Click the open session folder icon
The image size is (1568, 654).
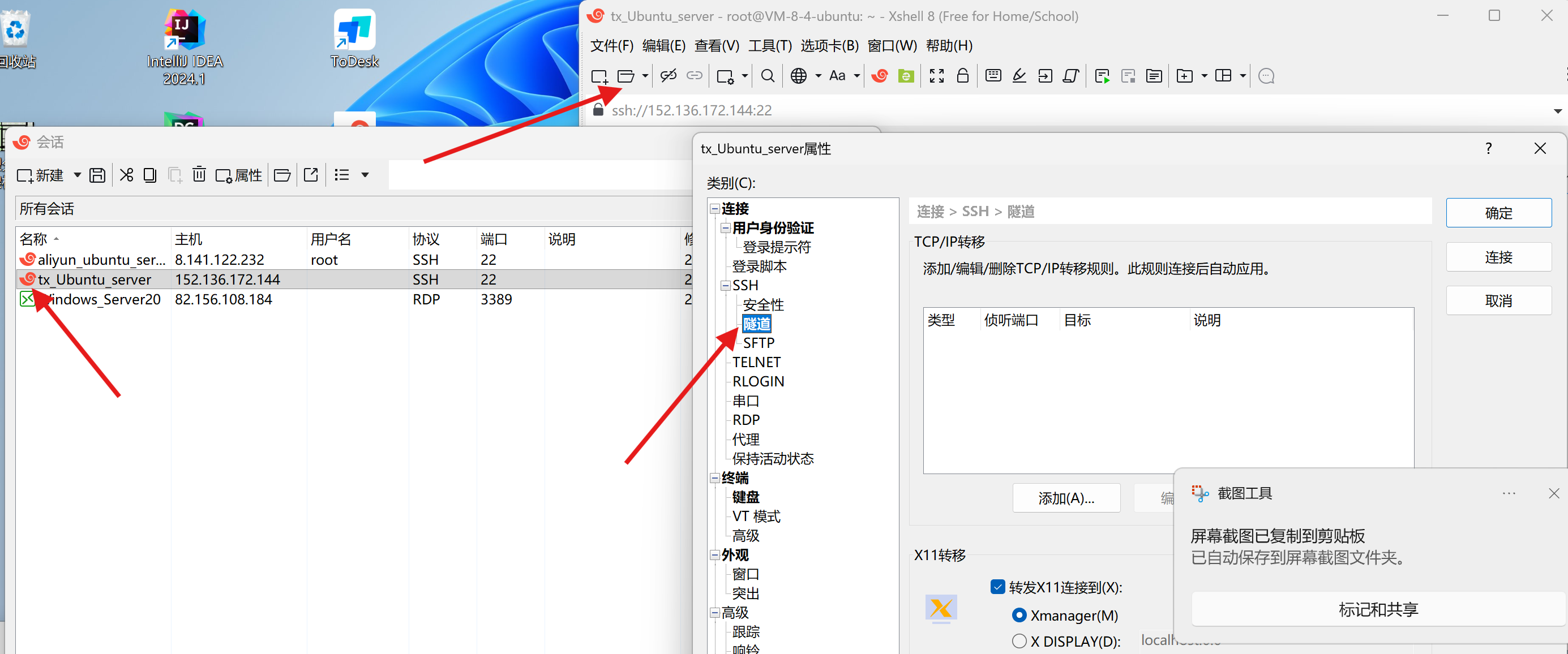pos(625,76)
